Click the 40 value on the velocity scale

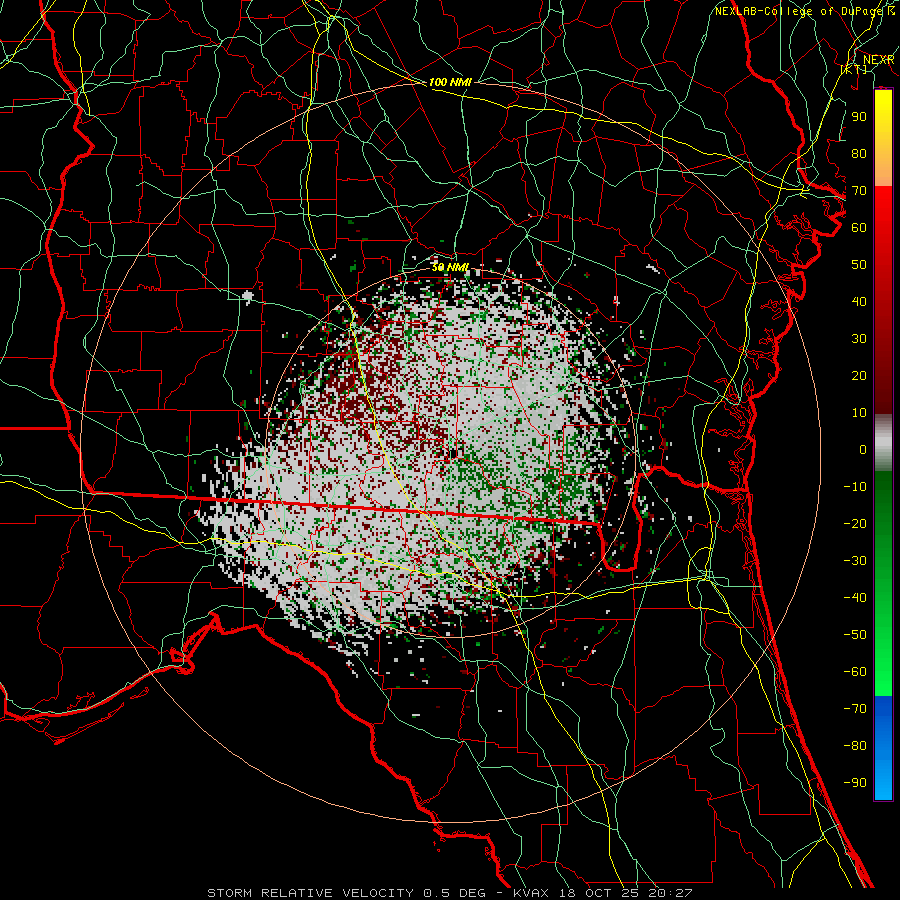[x=859, y=301]
